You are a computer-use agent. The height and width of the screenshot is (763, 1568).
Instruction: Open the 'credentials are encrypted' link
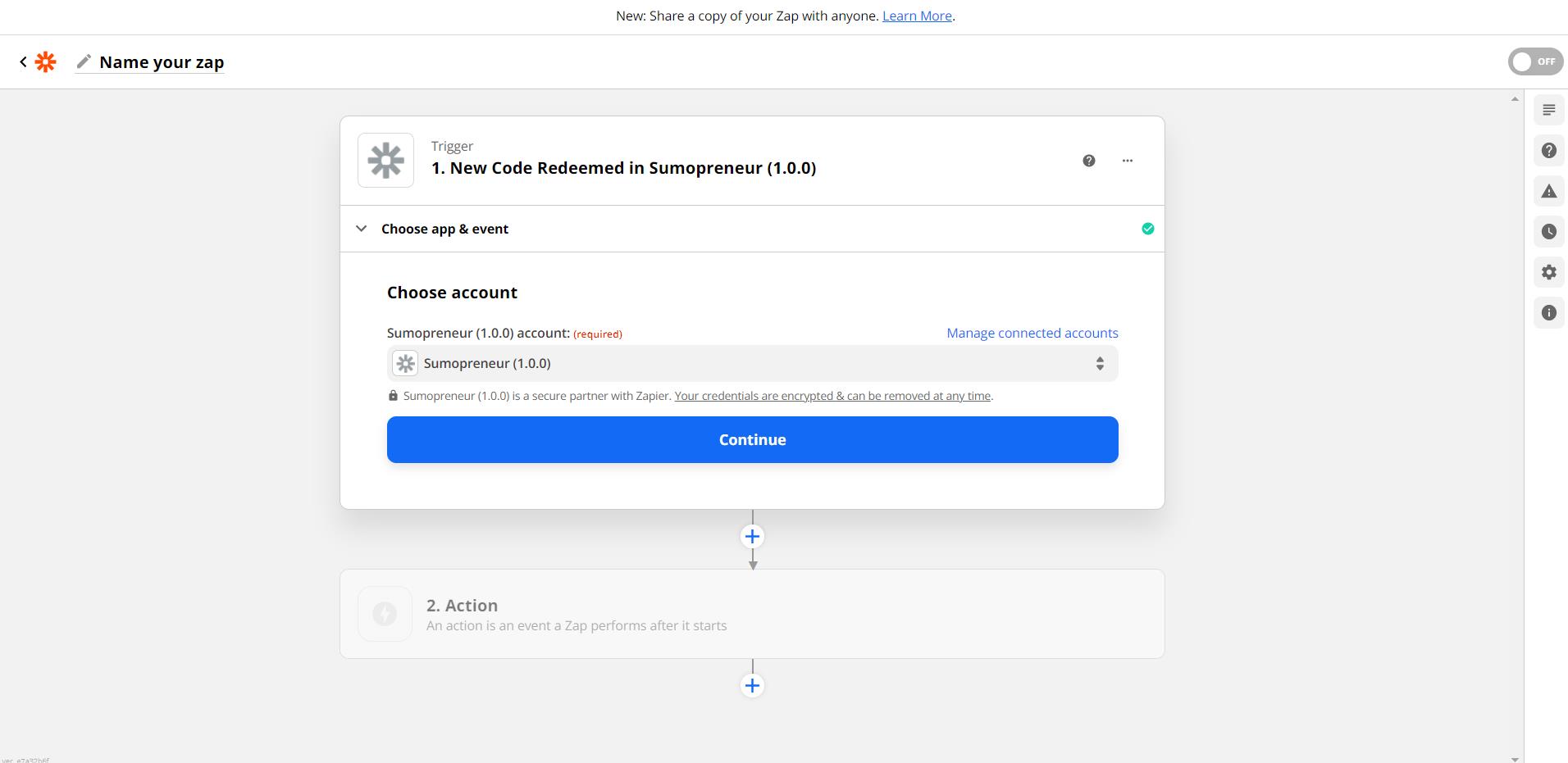[x=832, y=396]
